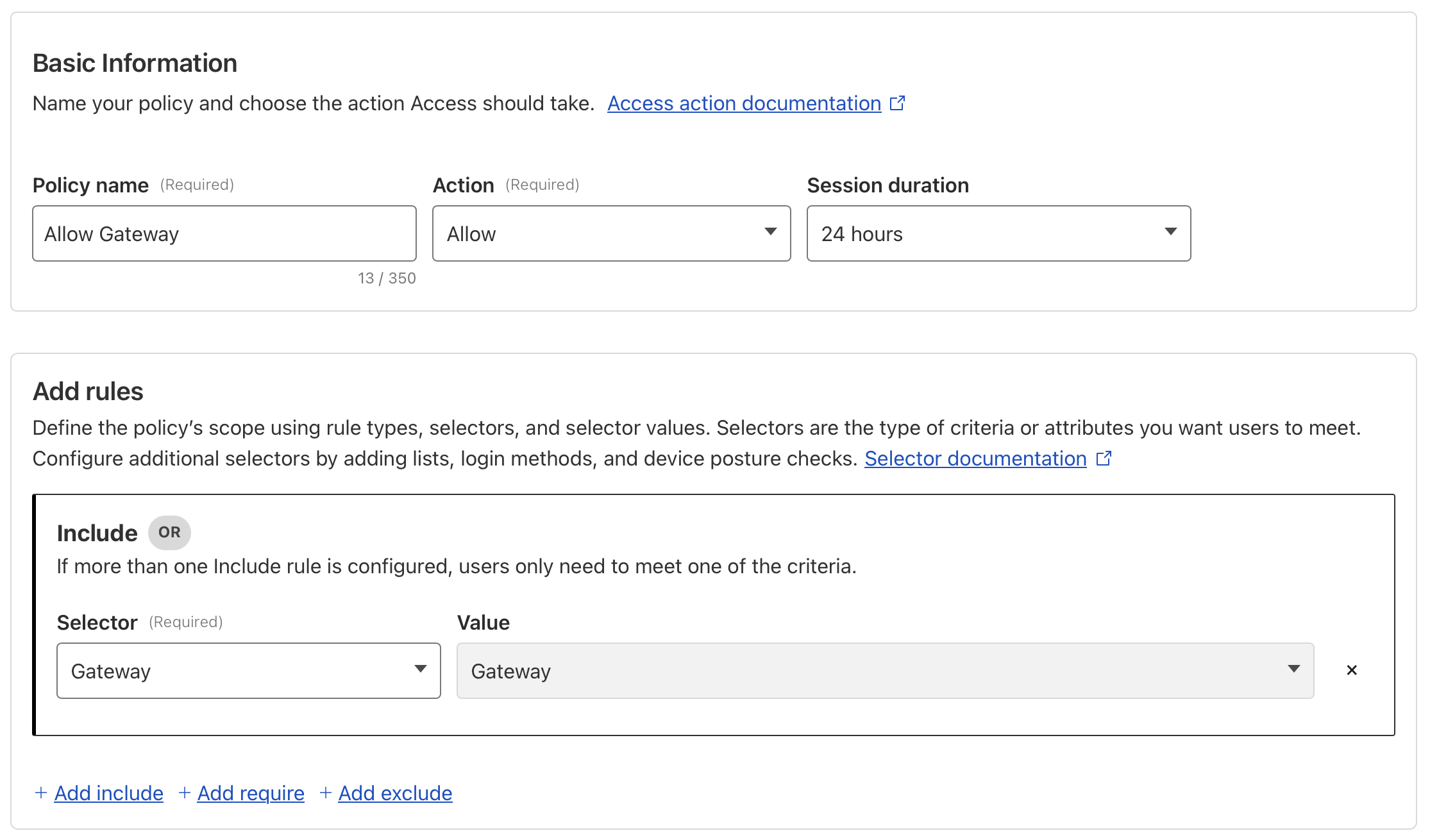The image size is (1430, 840).
Task: Open the Session duration dropdown showing 24 hours
Action: pyautogui.click(x=997, y=233)
